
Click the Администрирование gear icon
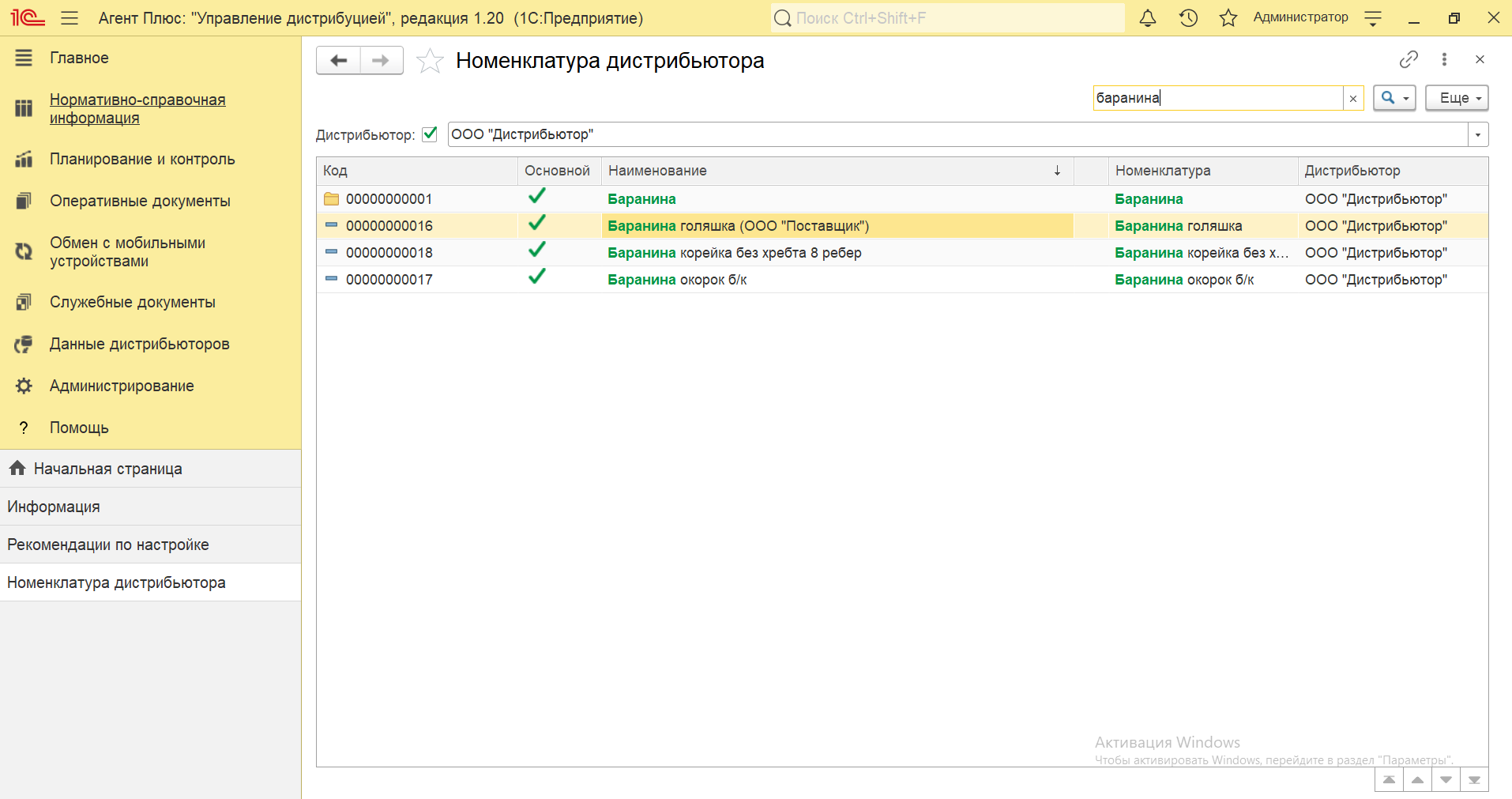[x=24, y=386]
